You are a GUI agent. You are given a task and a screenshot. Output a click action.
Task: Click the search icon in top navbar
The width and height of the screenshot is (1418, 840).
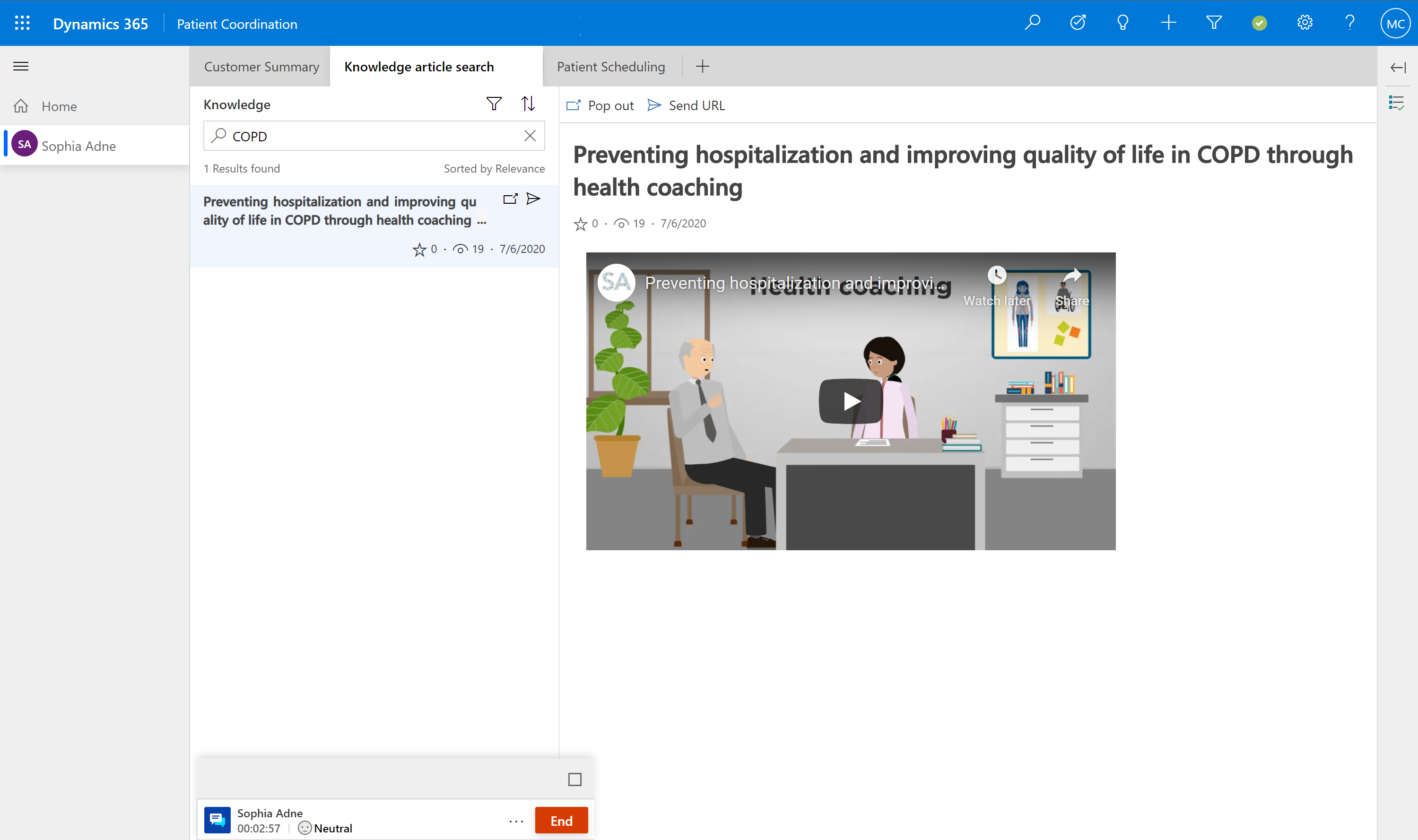pos(1032,23)
